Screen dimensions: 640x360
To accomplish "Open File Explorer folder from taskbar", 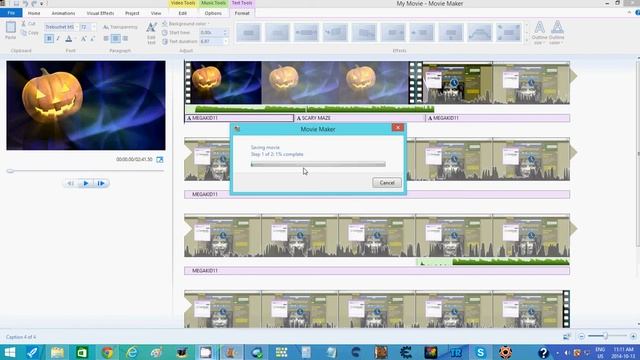I will 57,352.
